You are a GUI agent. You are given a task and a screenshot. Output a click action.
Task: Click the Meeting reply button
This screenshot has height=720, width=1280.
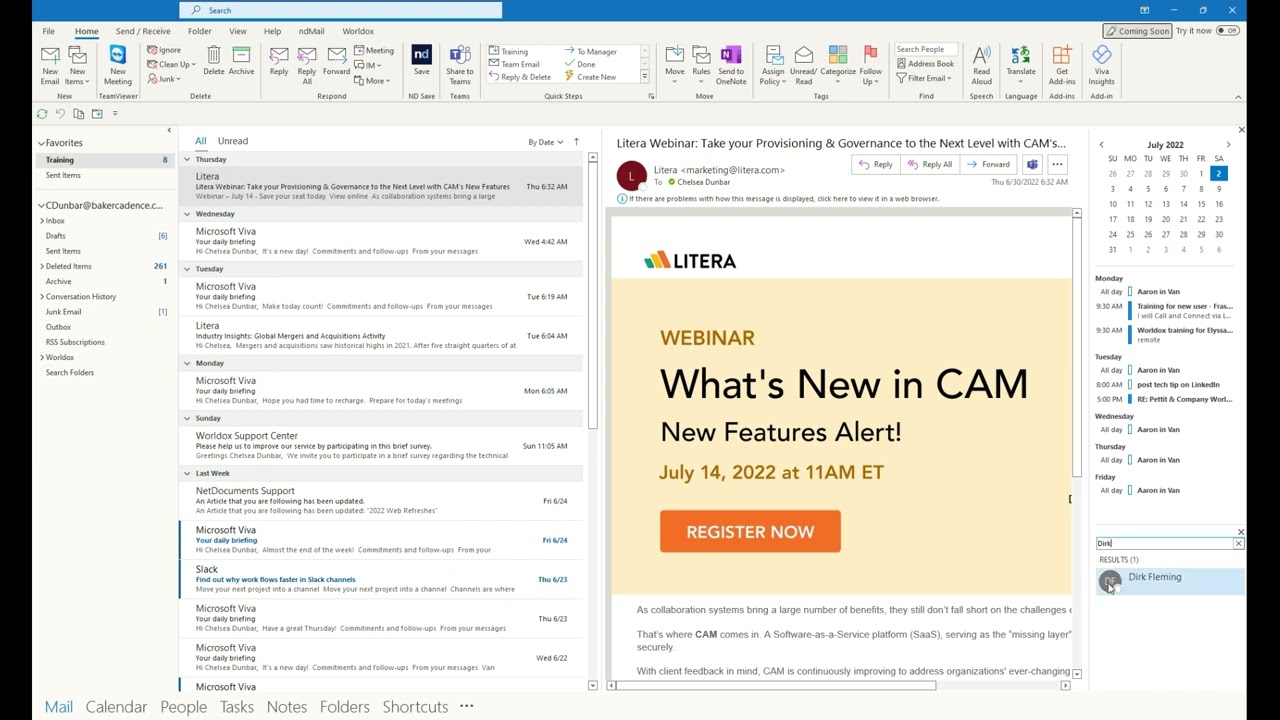[x=374, y=50]
